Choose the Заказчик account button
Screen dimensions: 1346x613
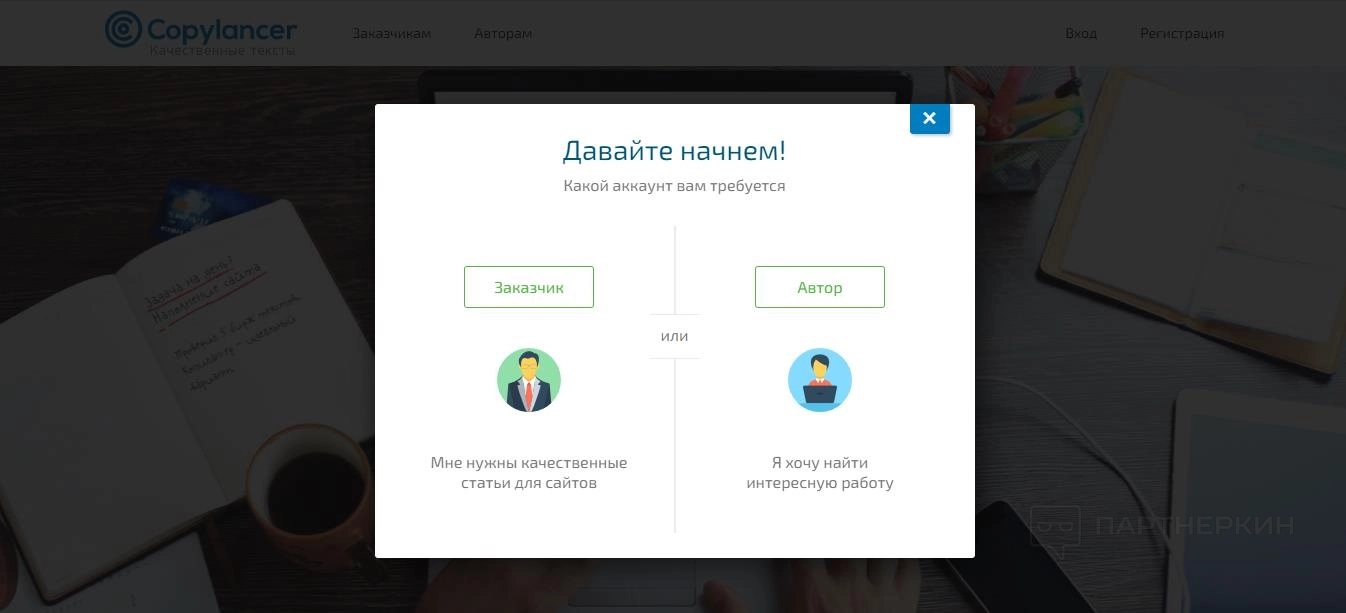[x=529, y=287]
